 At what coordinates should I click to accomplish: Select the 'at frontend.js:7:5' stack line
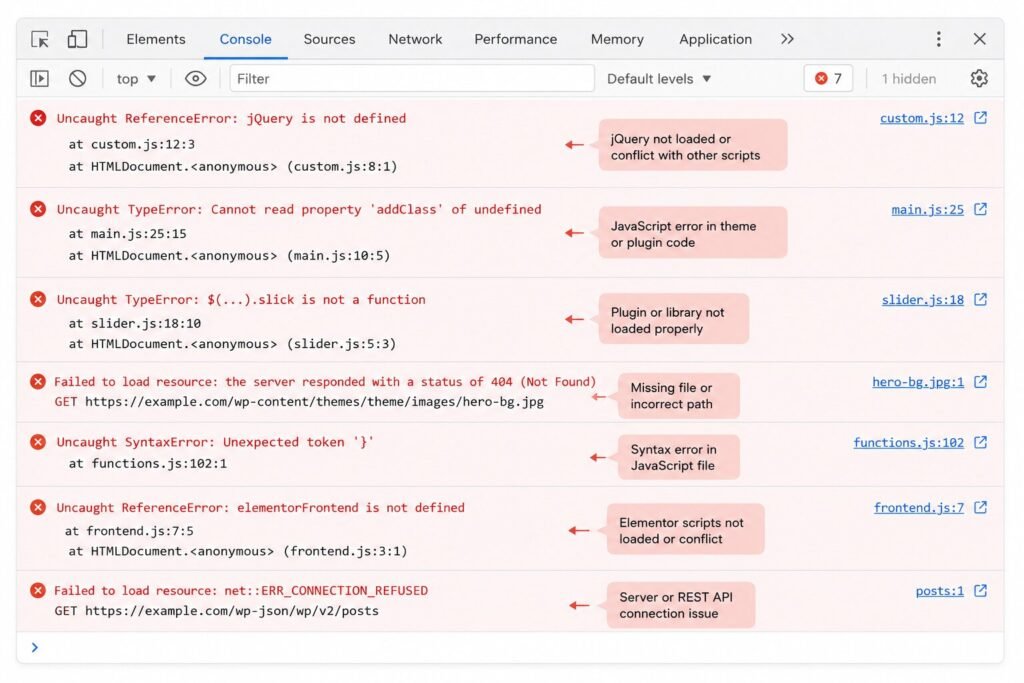coord(129,531)
